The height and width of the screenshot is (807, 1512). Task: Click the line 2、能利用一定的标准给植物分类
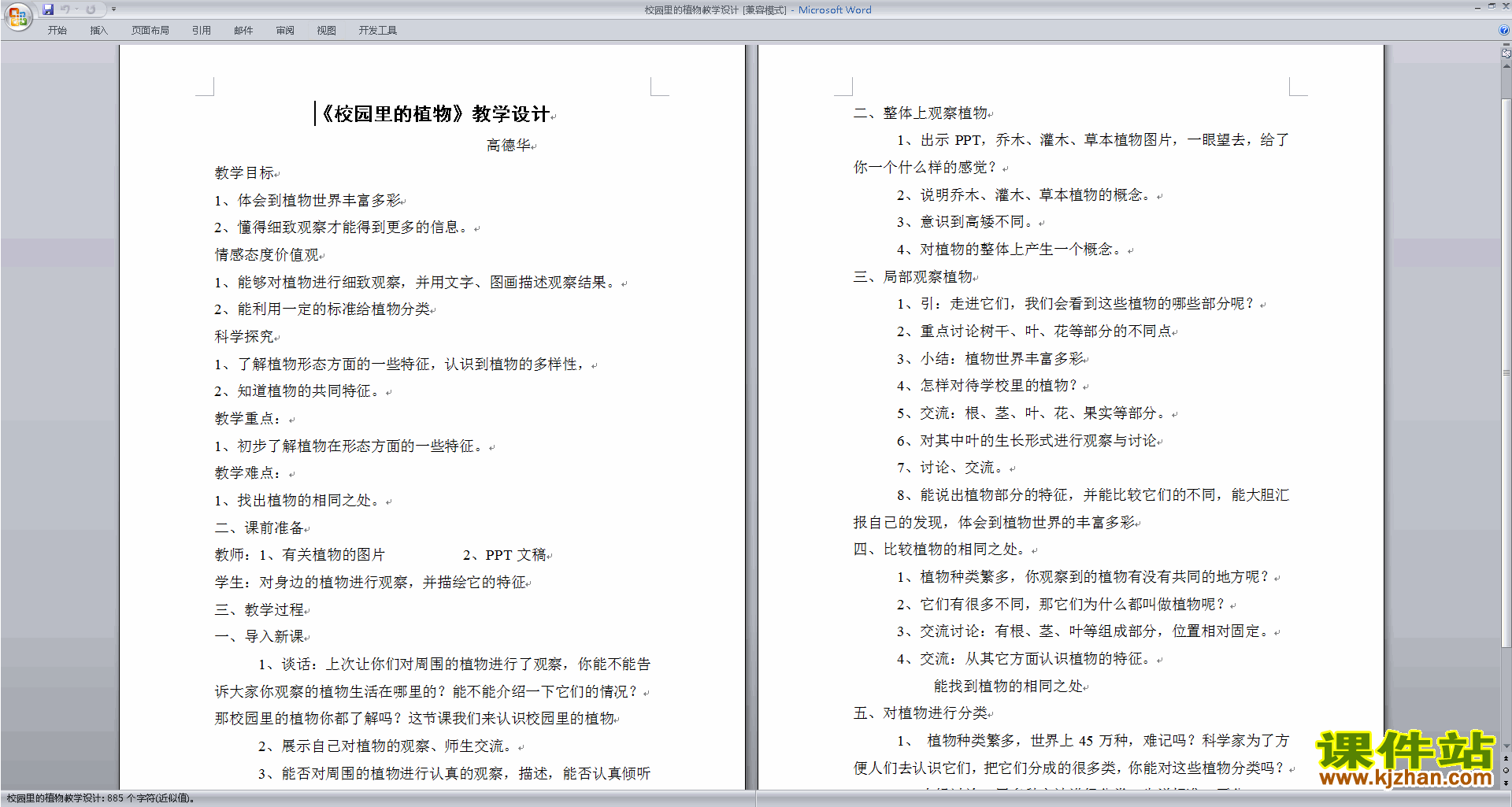pyautogui.click(x=322, y=309)
